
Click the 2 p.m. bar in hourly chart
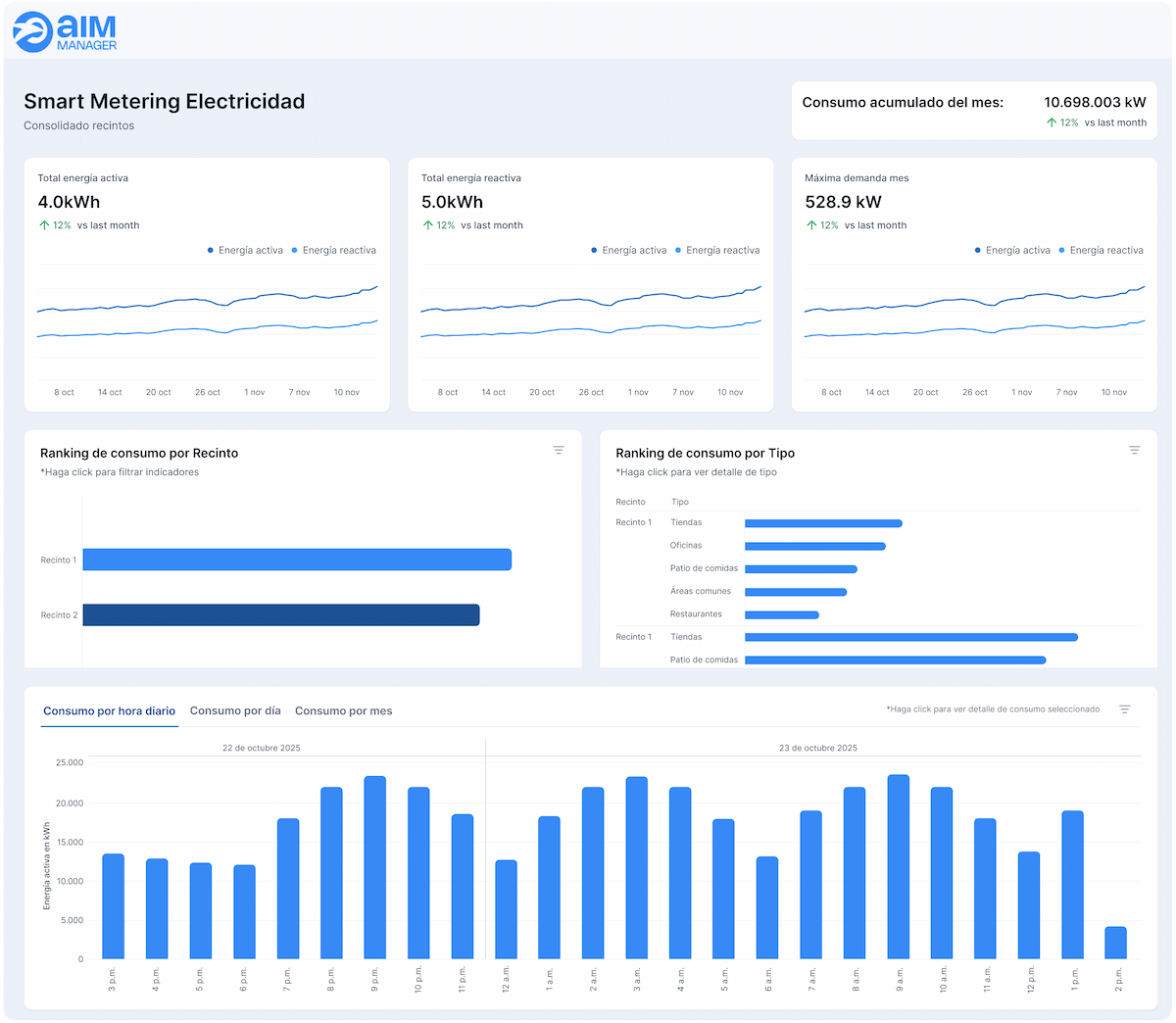pos(1115,943)
